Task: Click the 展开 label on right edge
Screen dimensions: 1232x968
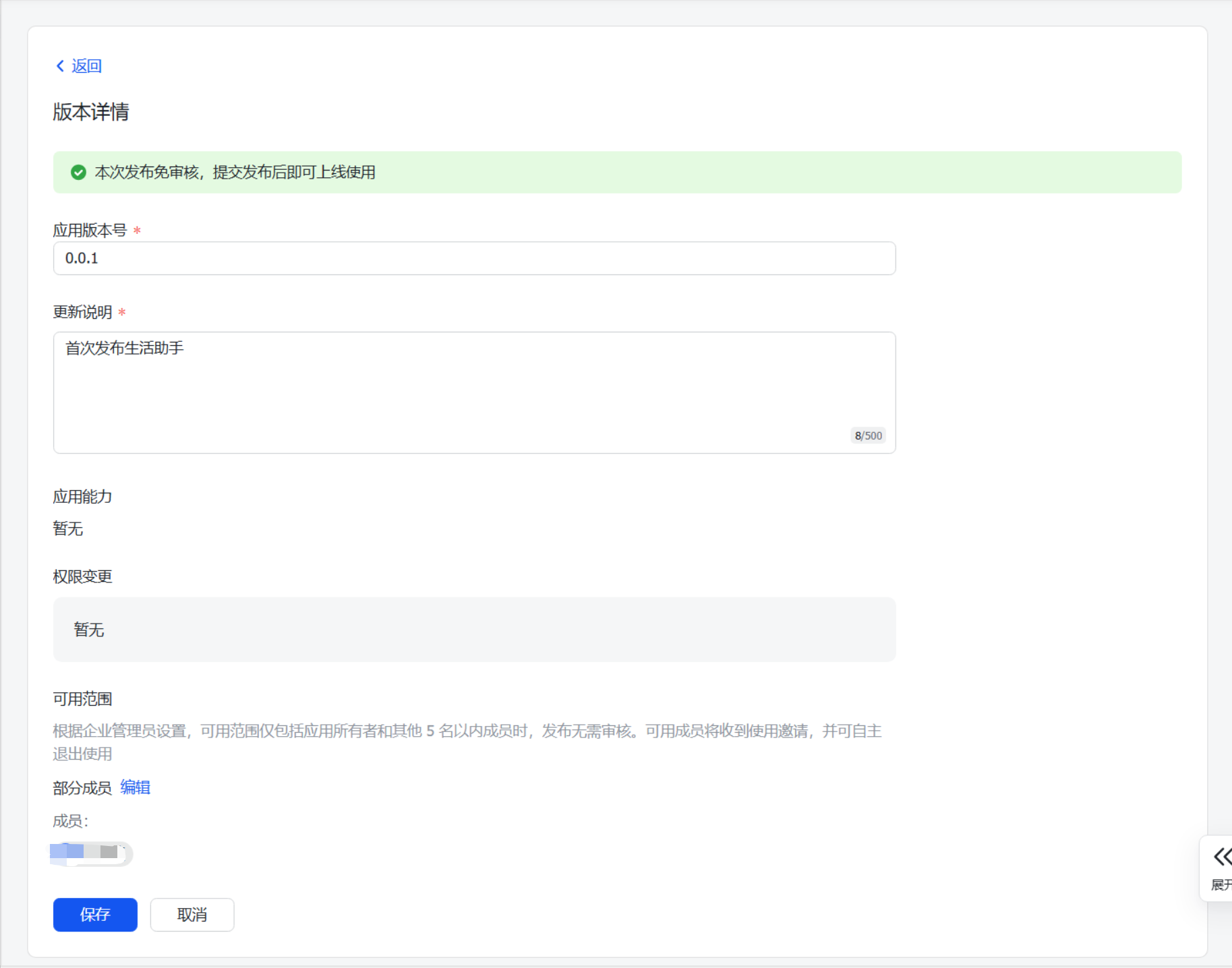Action: (1221, 884)
